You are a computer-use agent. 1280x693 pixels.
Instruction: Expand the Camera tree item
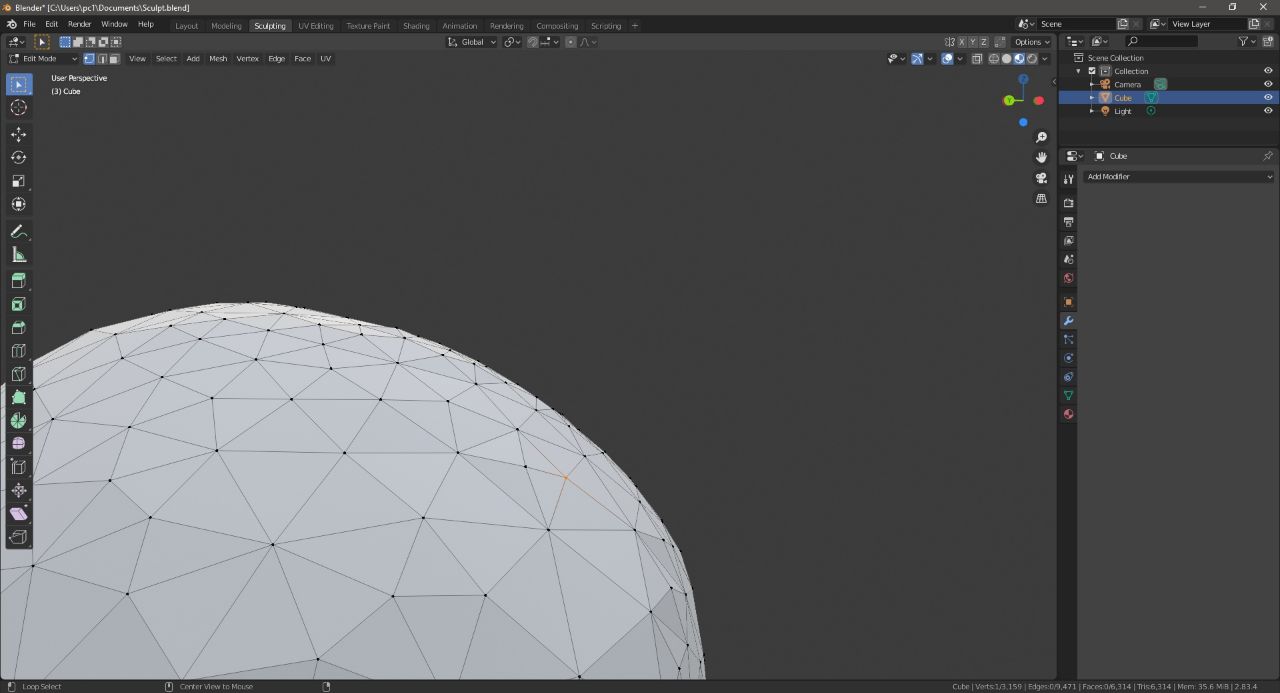pyautogui.click(x=1092, y=84)
